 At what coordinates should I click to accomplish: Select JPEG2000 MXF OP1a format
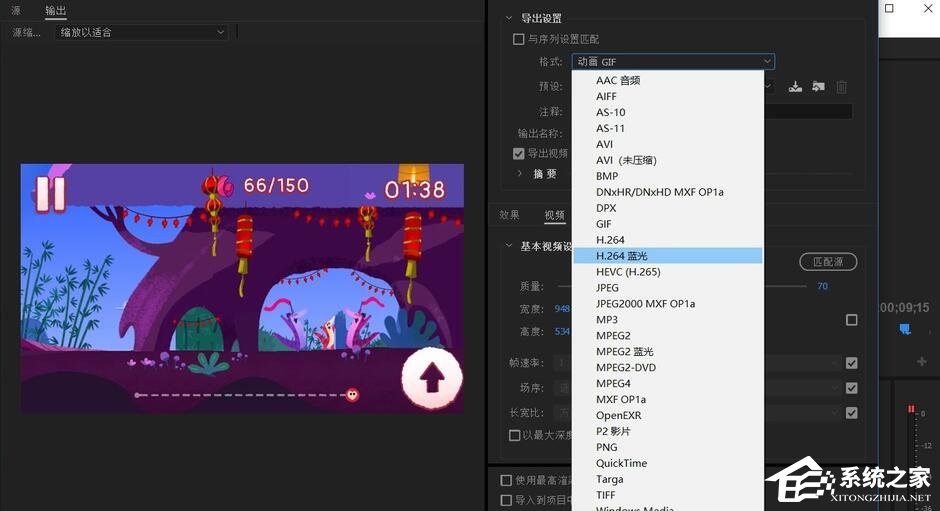pyautogui.click(x=668, y=303)
